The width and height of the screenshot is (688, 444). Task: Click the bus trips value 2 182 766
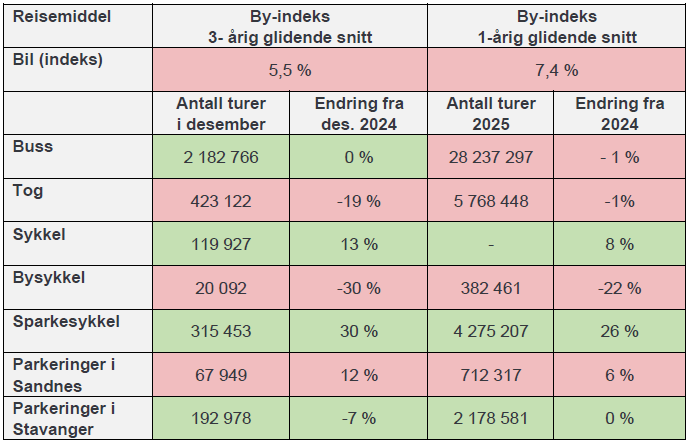point(220,157)
